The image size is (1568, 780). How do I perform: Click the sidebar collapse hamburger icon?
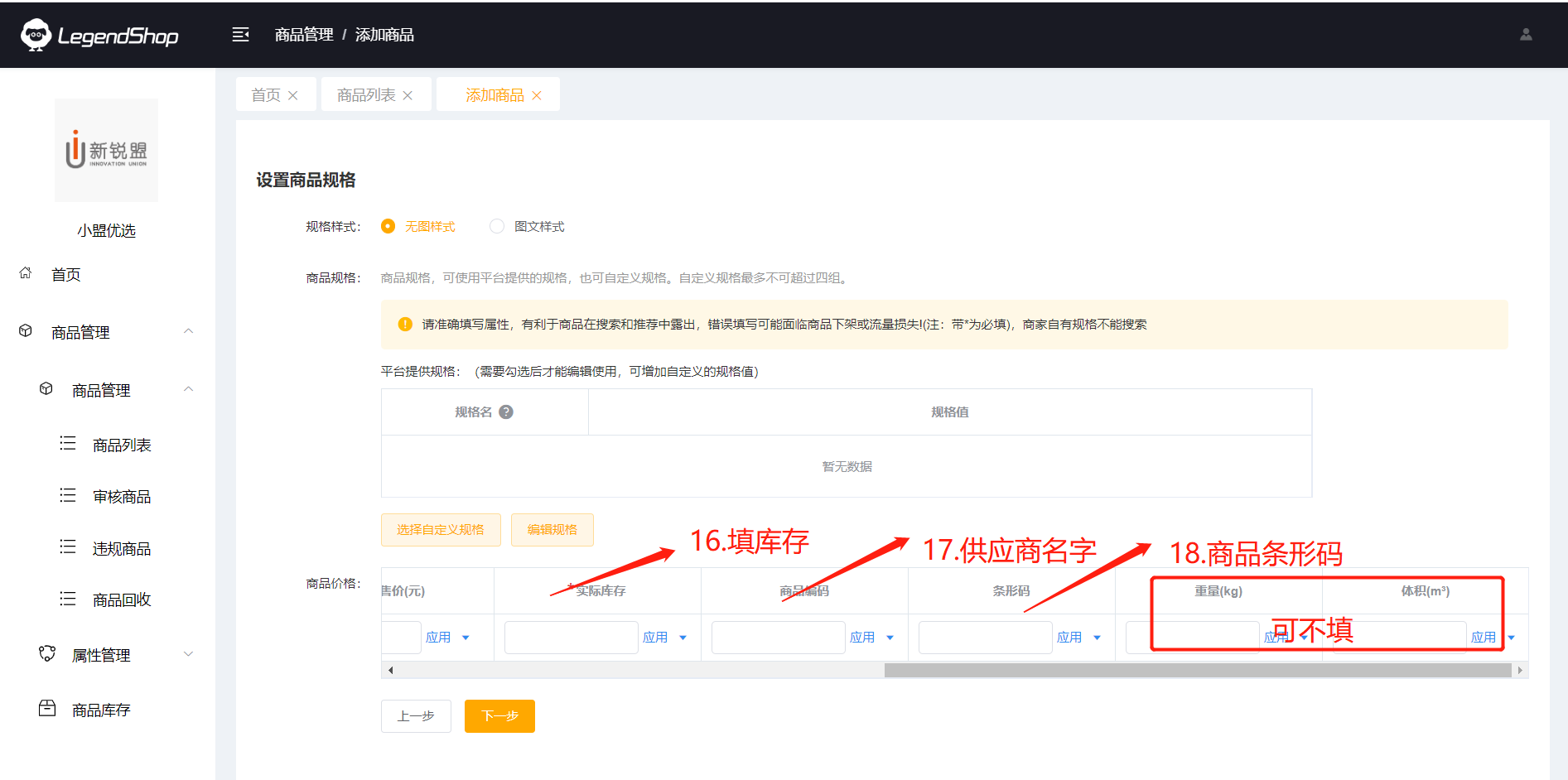click(240, 35)
